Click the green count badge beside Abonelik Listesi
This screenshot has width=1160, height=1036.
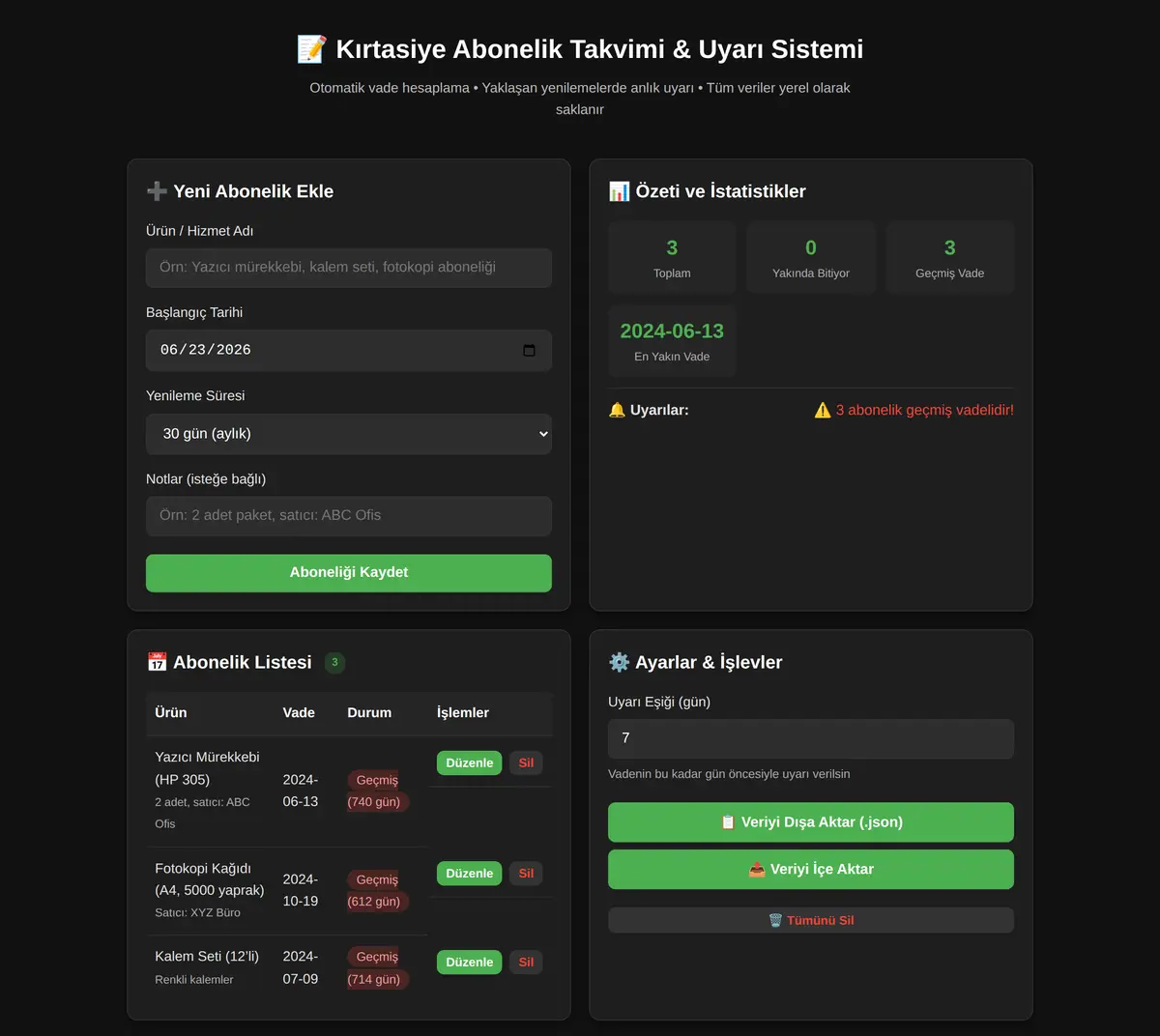coord(334,662)
